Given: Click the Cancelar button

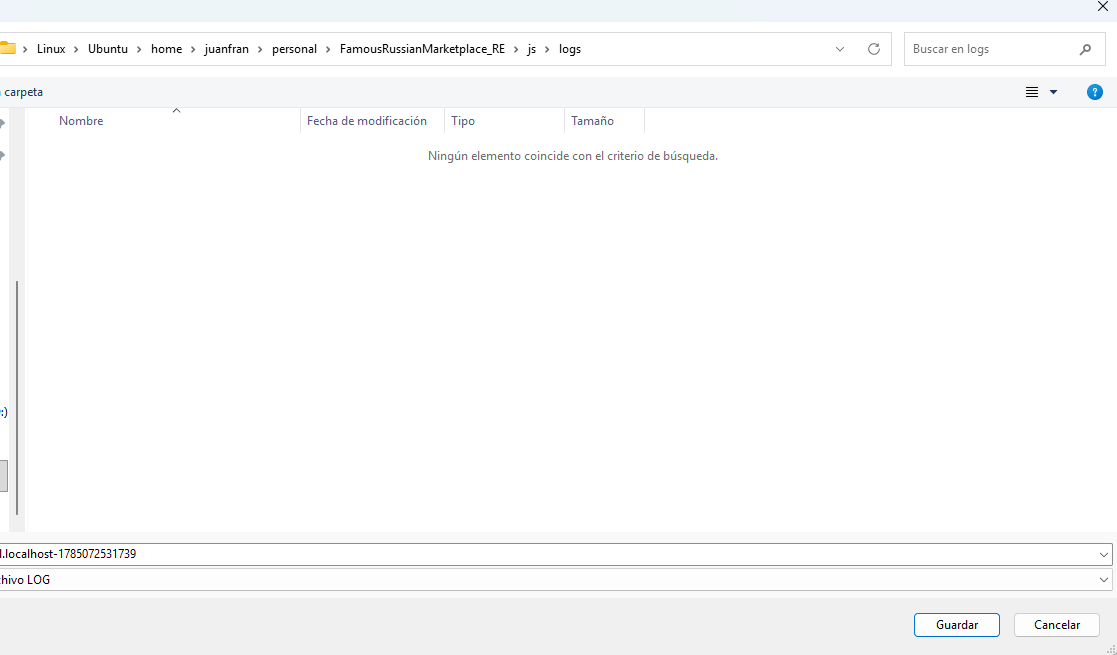Looking at the screenshot, I should pos(1057,625).
